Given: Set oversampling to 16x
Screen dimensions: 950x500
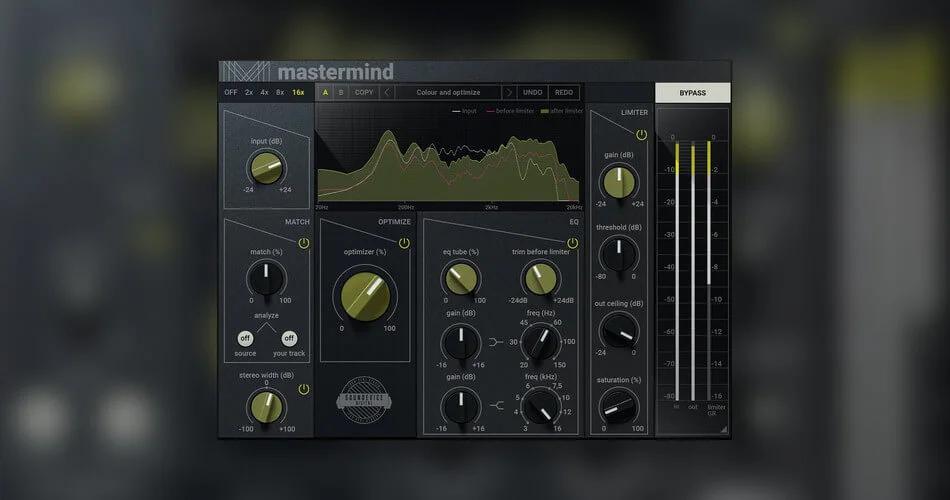Looking at the screenshot, I should click(298, 92).
